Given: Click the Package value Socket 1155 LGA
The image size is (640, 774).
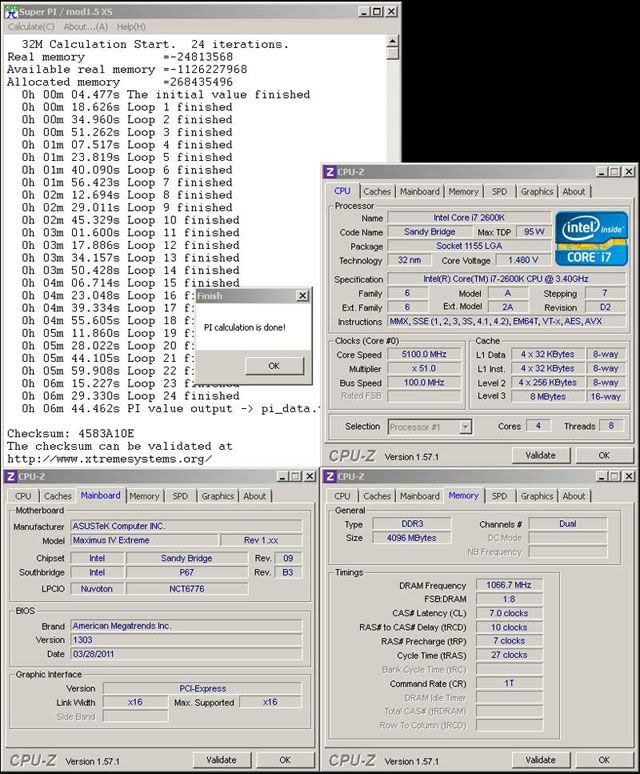Looking at the screenshot, I should [x=469, y=245].
